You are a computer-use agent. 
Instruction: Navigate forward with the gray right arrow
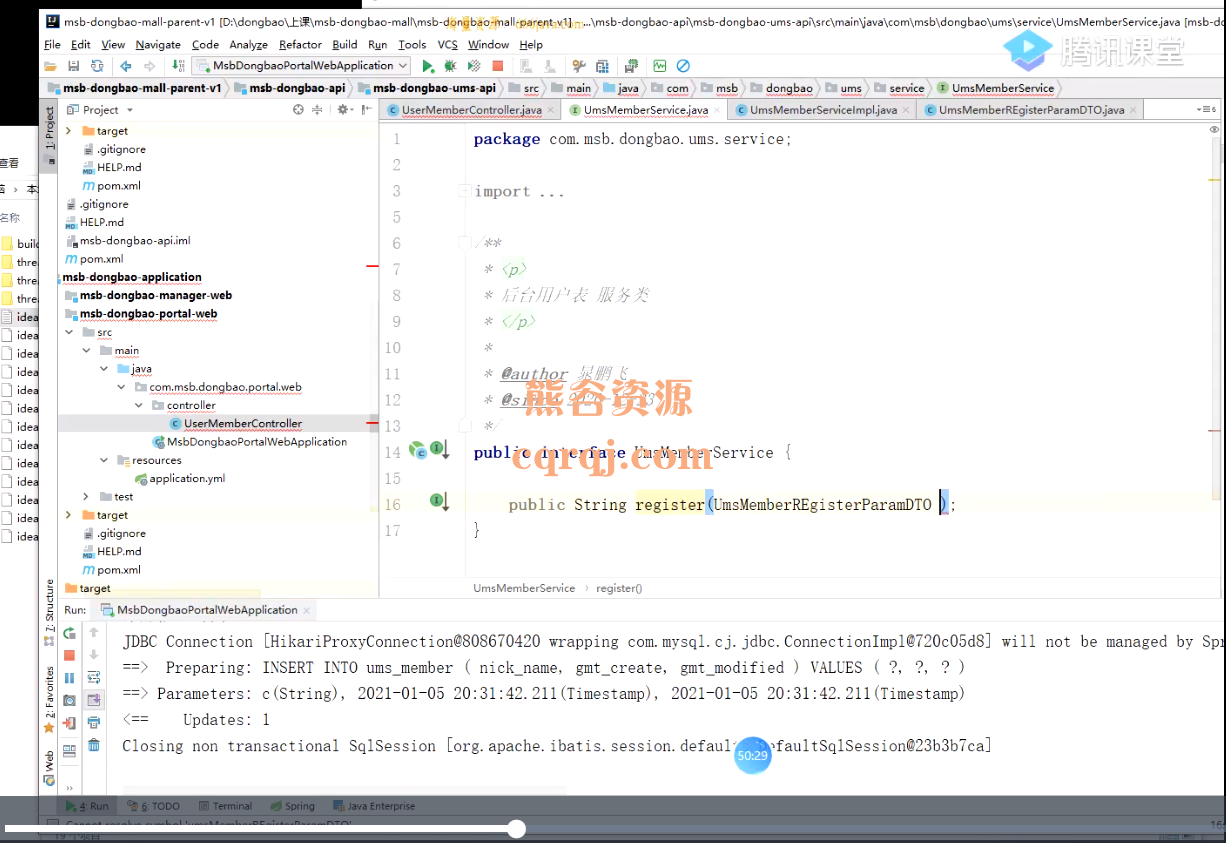[x=149, y=66]
